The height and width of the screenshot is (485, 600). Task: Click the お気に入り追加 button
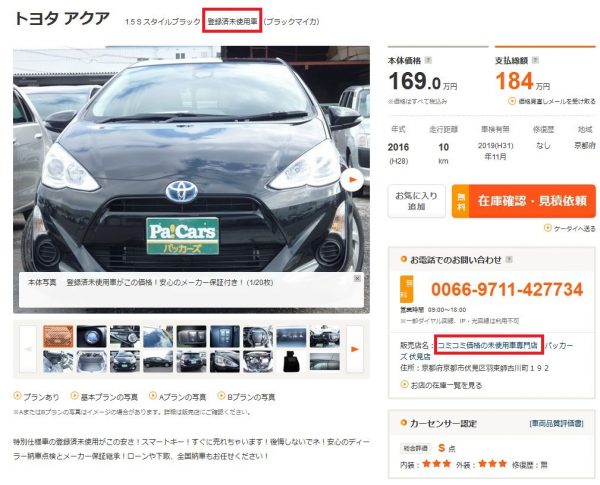pos(417,201)
